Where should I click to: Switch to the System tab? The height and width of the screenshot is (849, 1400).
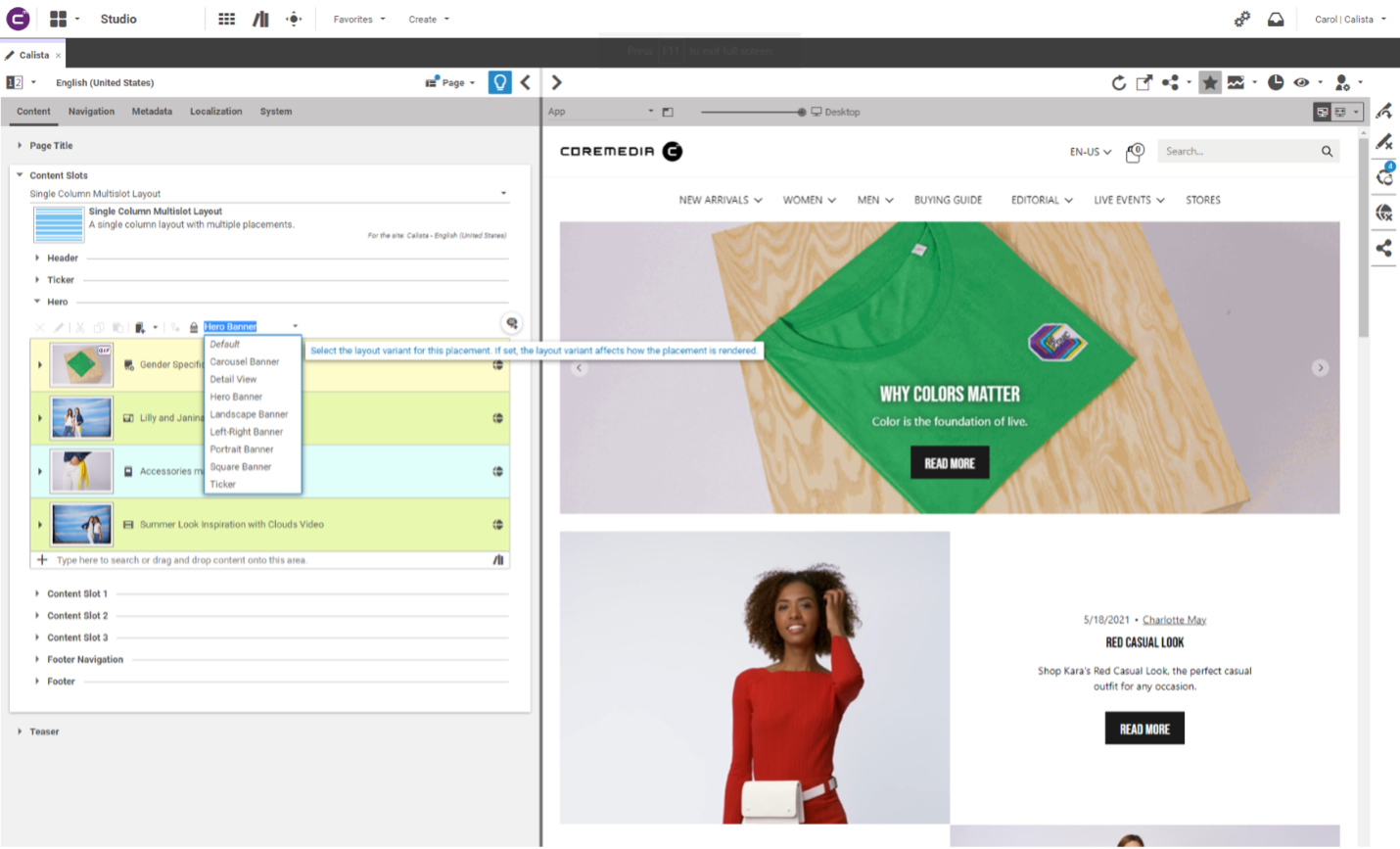276,112
